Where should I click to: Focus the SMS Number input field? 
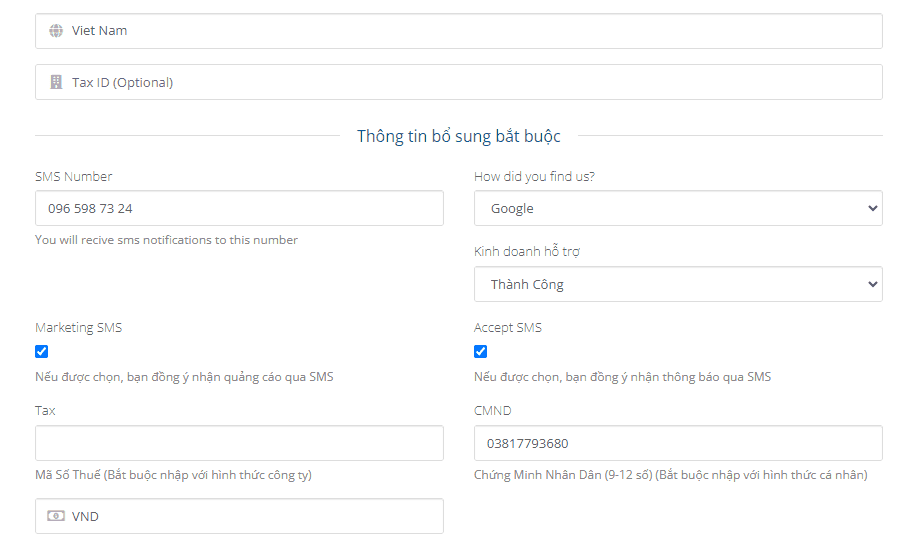(x=239, y=208)
